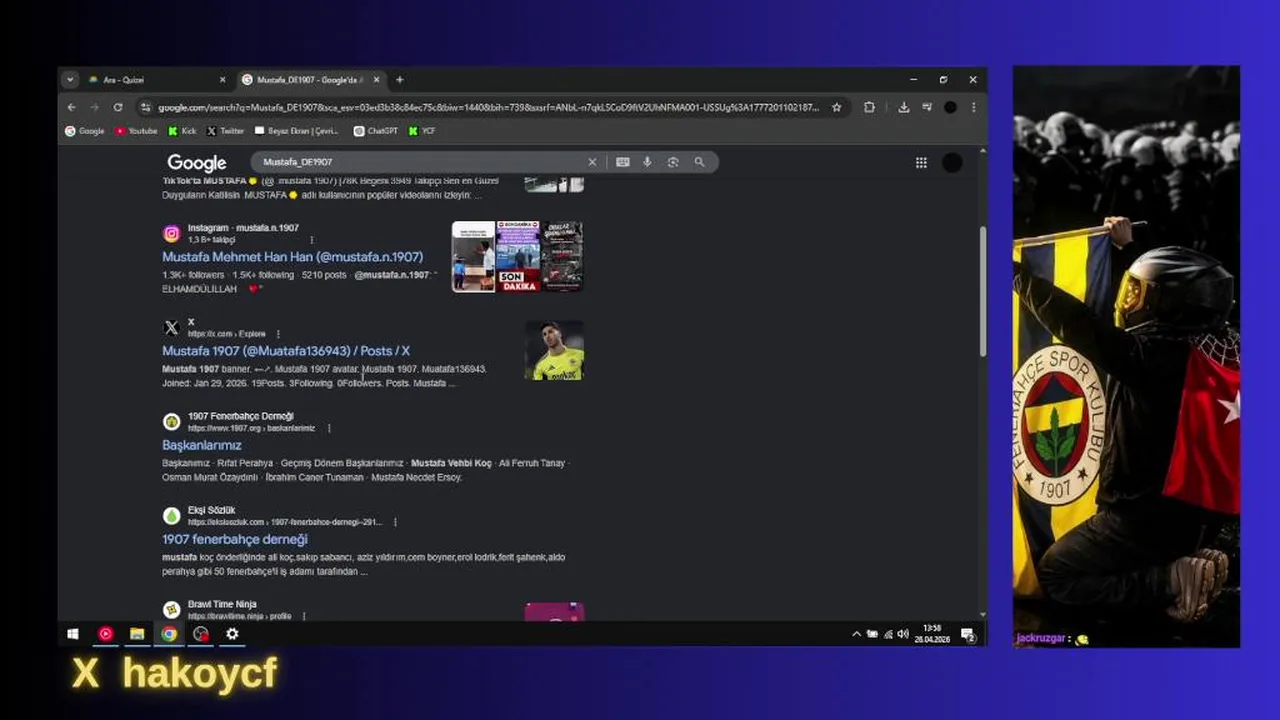Viewport: 1280px width, 720px height.
Task: Open the Chrome extensions puzzle icon
Action: point(869,107)
